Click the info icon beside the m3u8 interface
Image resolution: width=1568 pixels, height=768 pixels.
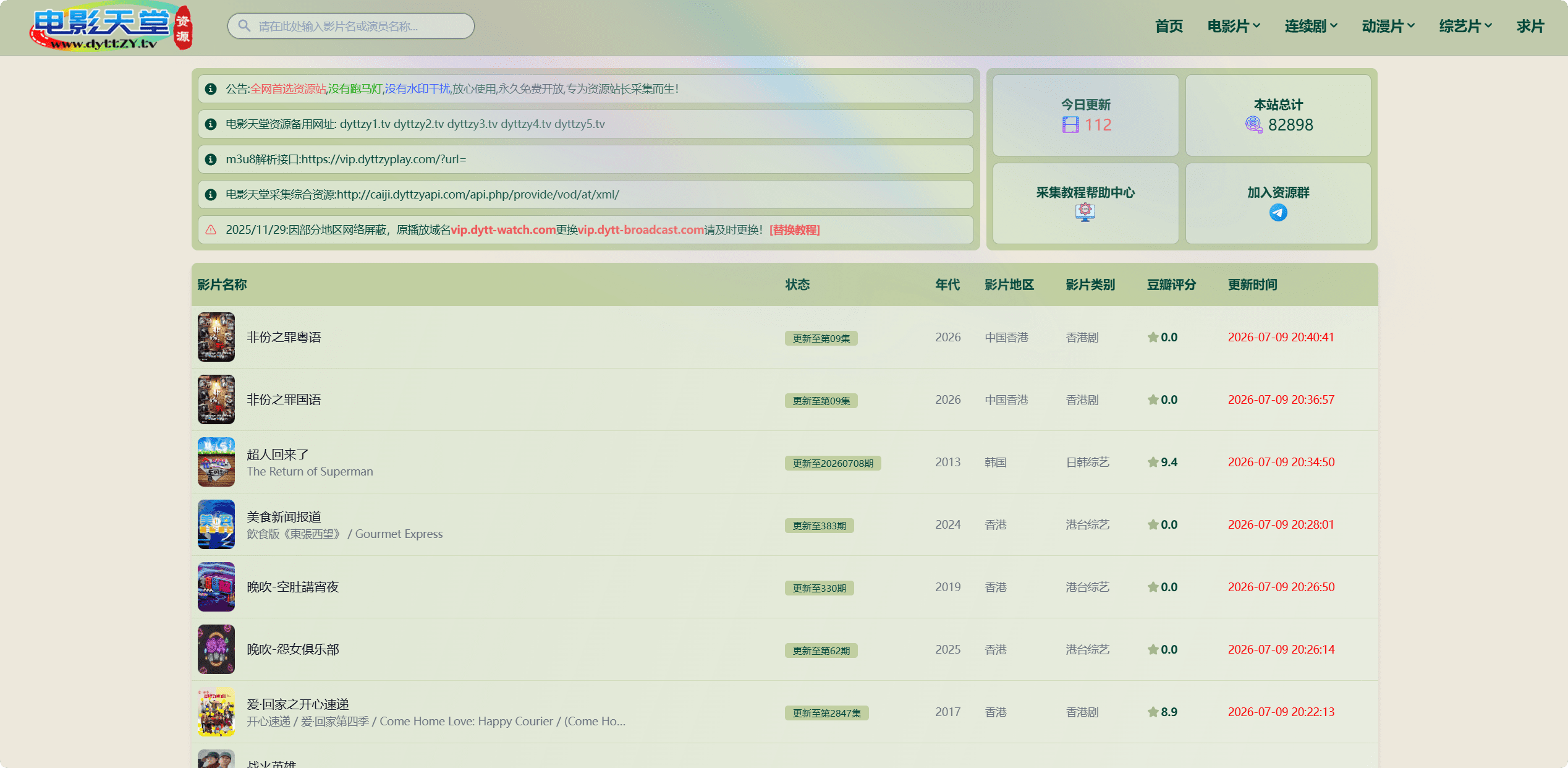[x=211, y=160]
